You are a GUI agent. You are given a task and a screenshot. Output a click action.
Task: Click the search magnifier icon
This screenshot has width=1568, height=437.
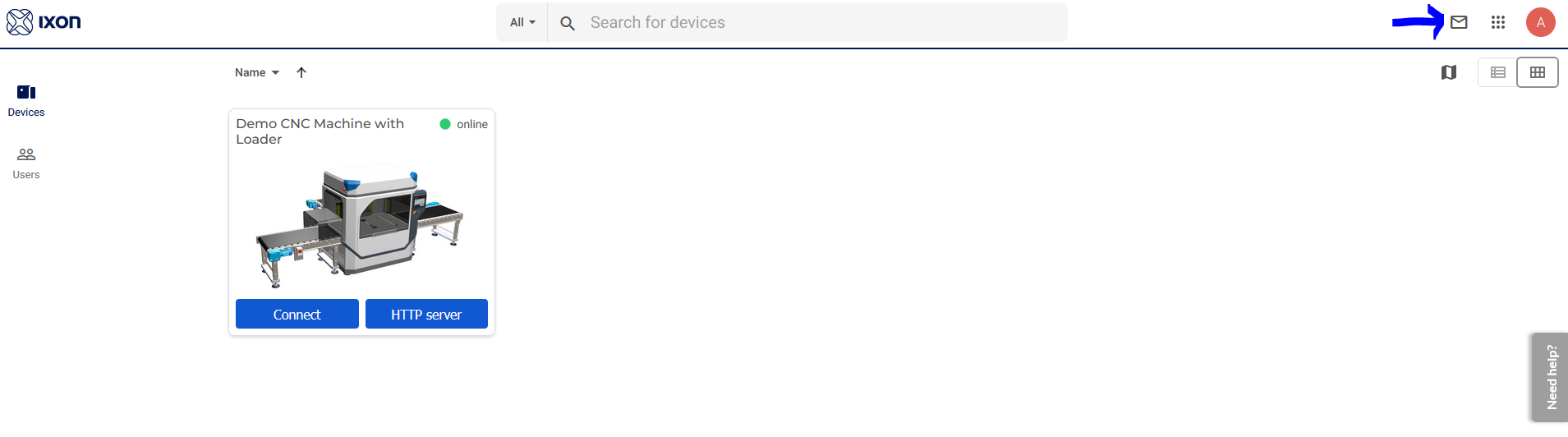[568, 23]
